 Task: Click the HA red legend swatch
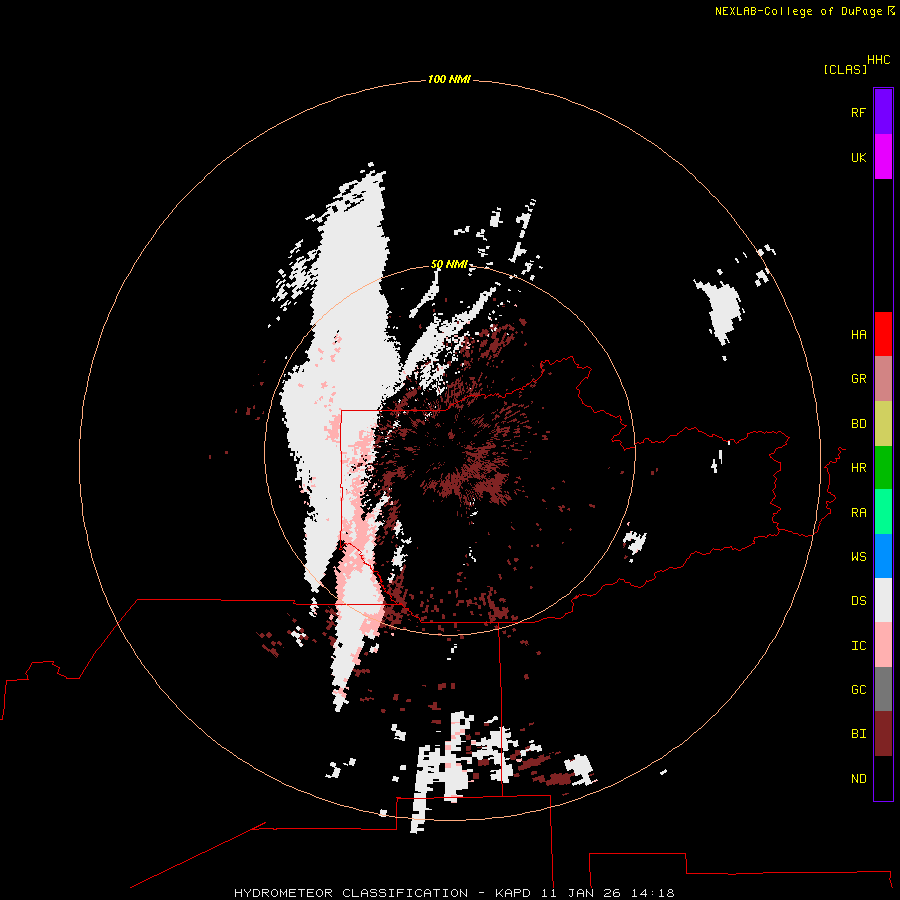point(883,334)
